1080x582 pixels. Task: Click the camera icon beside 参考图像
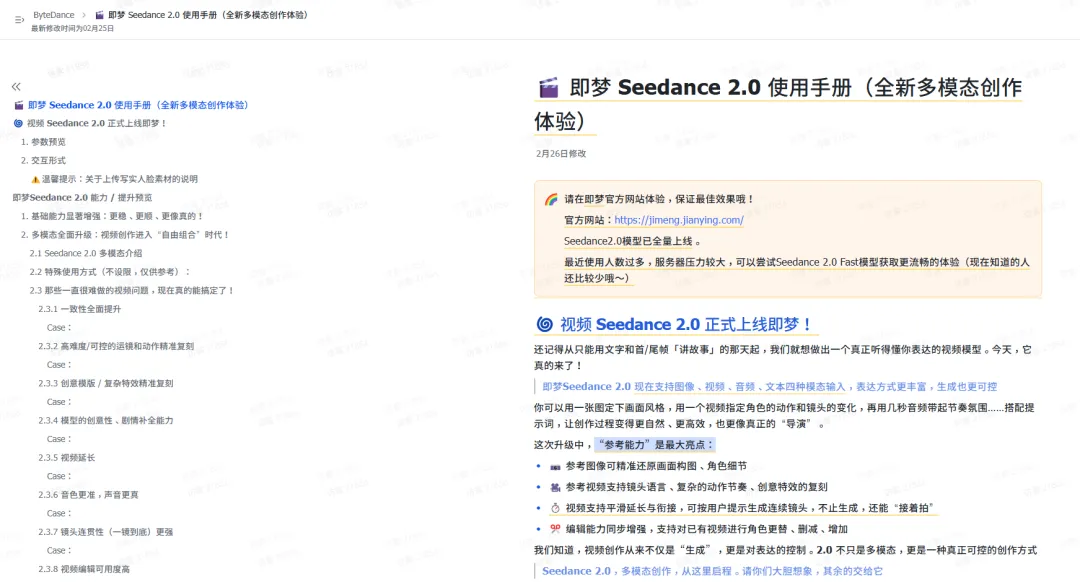pyautogui.click(x=555, y=467)
